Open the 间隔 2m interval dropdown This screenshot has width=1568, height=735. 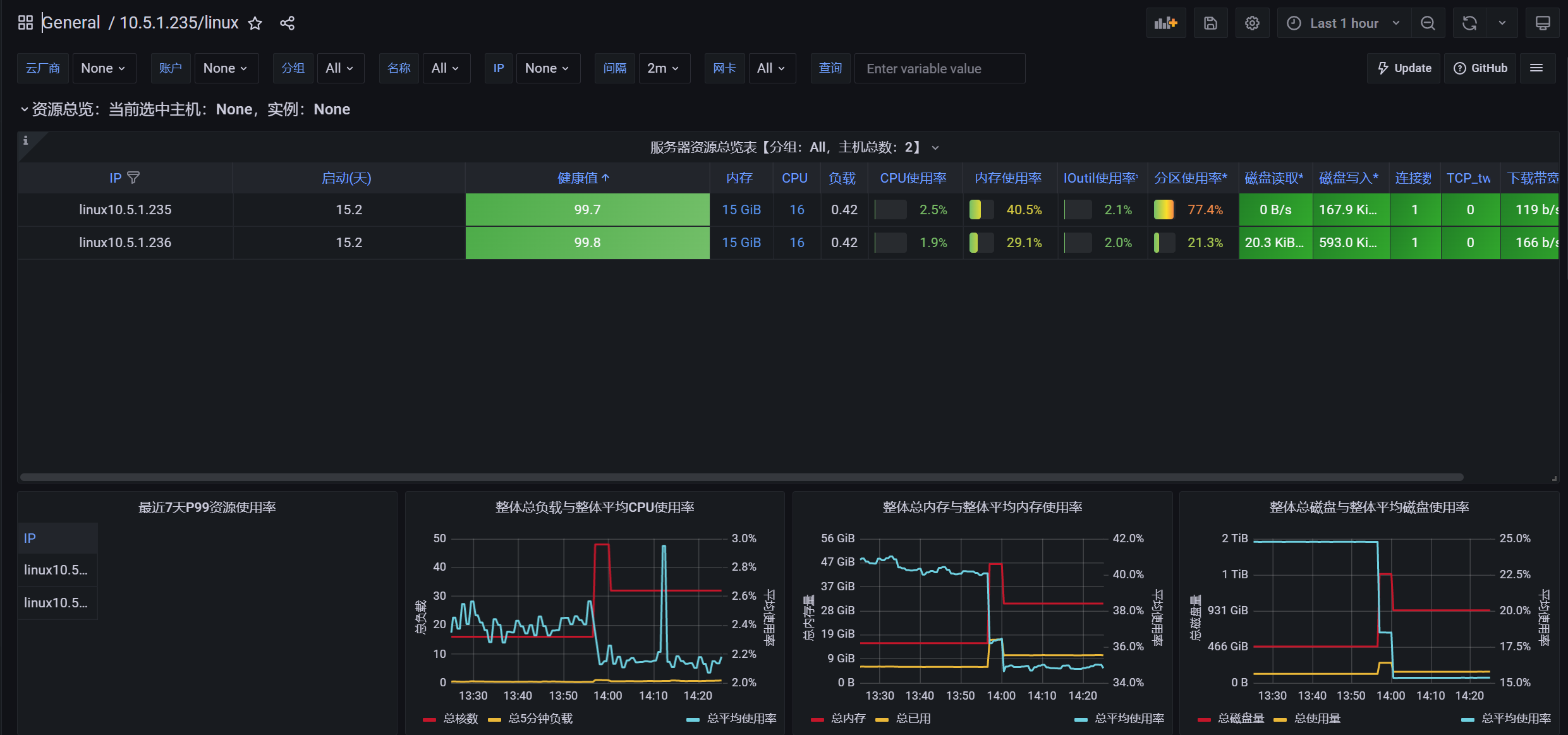[x=663, y=68]
